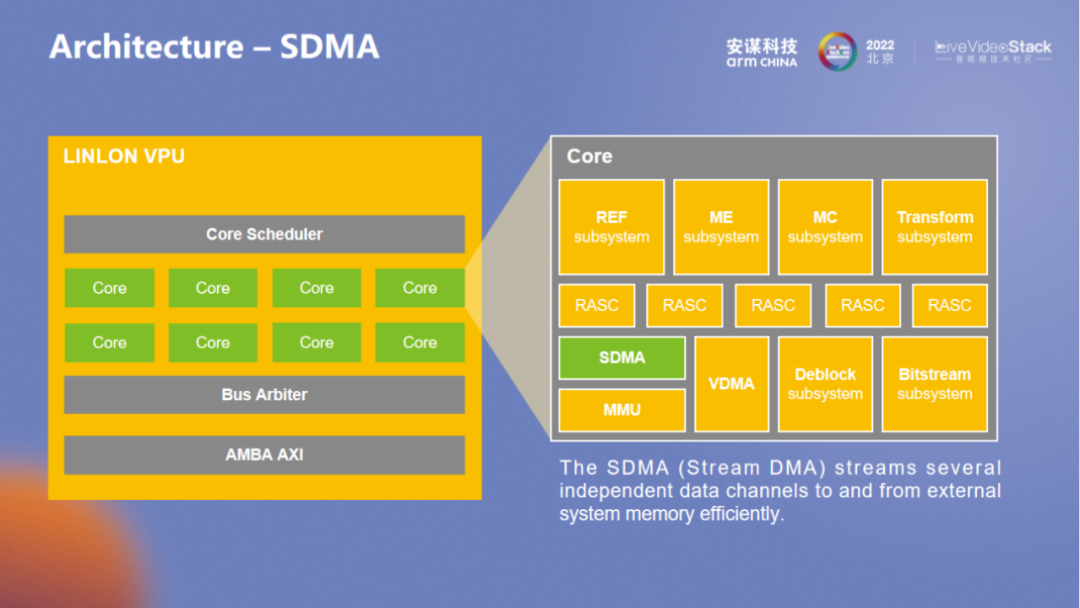Click the colorful circular 2022 event logo
Screen dimensions: 1080x608
click(837, 51)
